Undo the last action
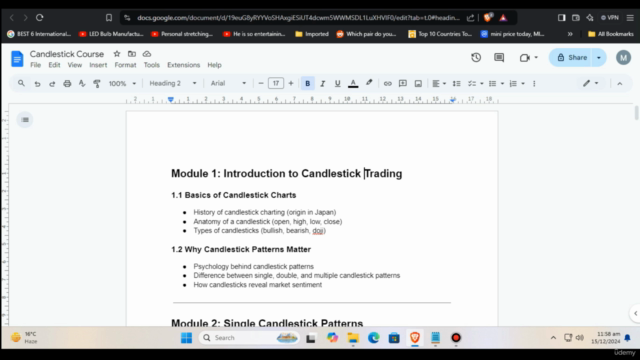 tap(37, 84)
